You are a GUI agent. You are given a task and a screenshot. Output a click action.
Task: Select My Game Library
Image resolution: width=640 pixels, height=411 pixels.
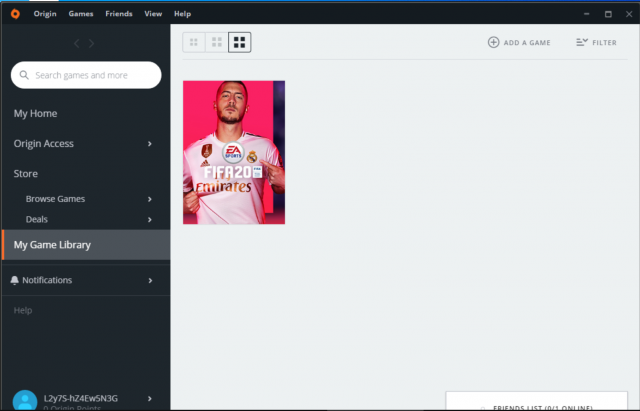click(x=86, y=245)
